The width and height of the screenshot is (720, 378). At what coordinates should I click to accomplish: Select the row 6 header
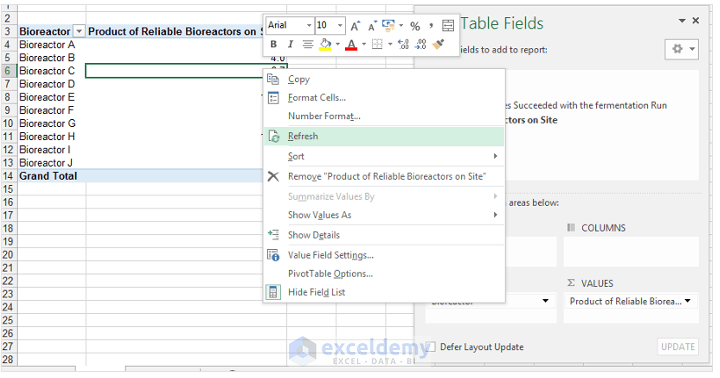click(8, 71)
